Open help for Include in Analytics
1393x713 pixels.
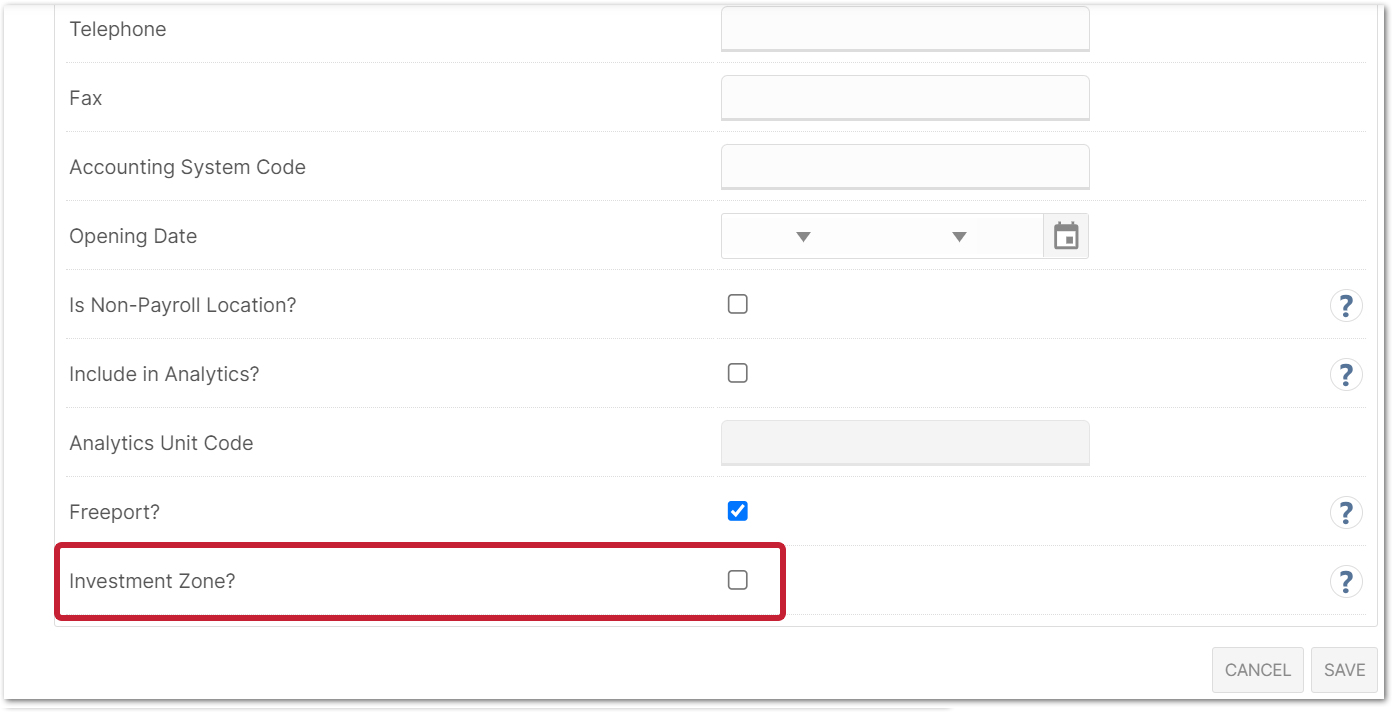[x=1346, y=374]
